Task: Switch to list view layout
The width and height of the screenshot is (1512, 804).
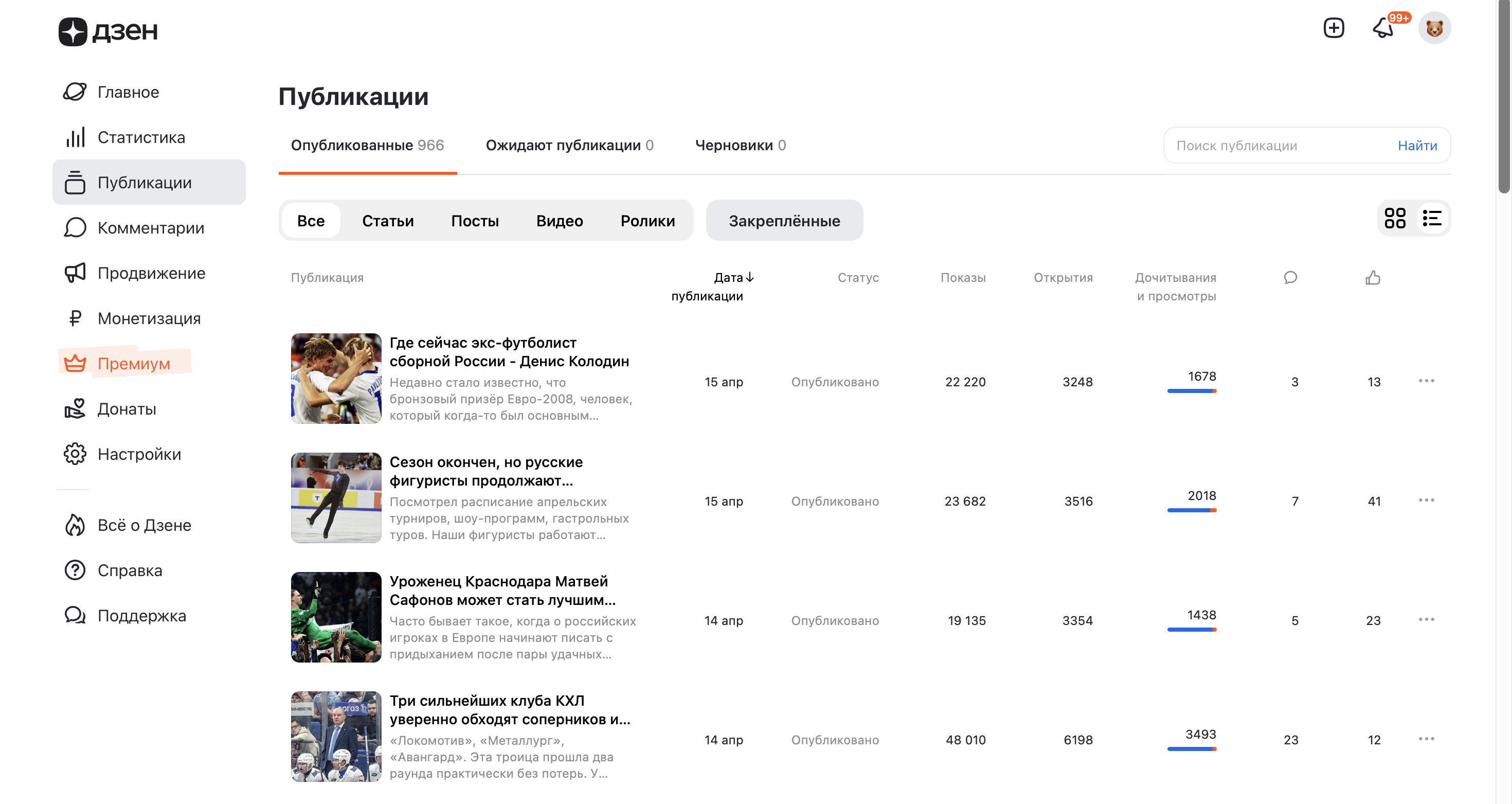Action: (x=1432, y=219)
